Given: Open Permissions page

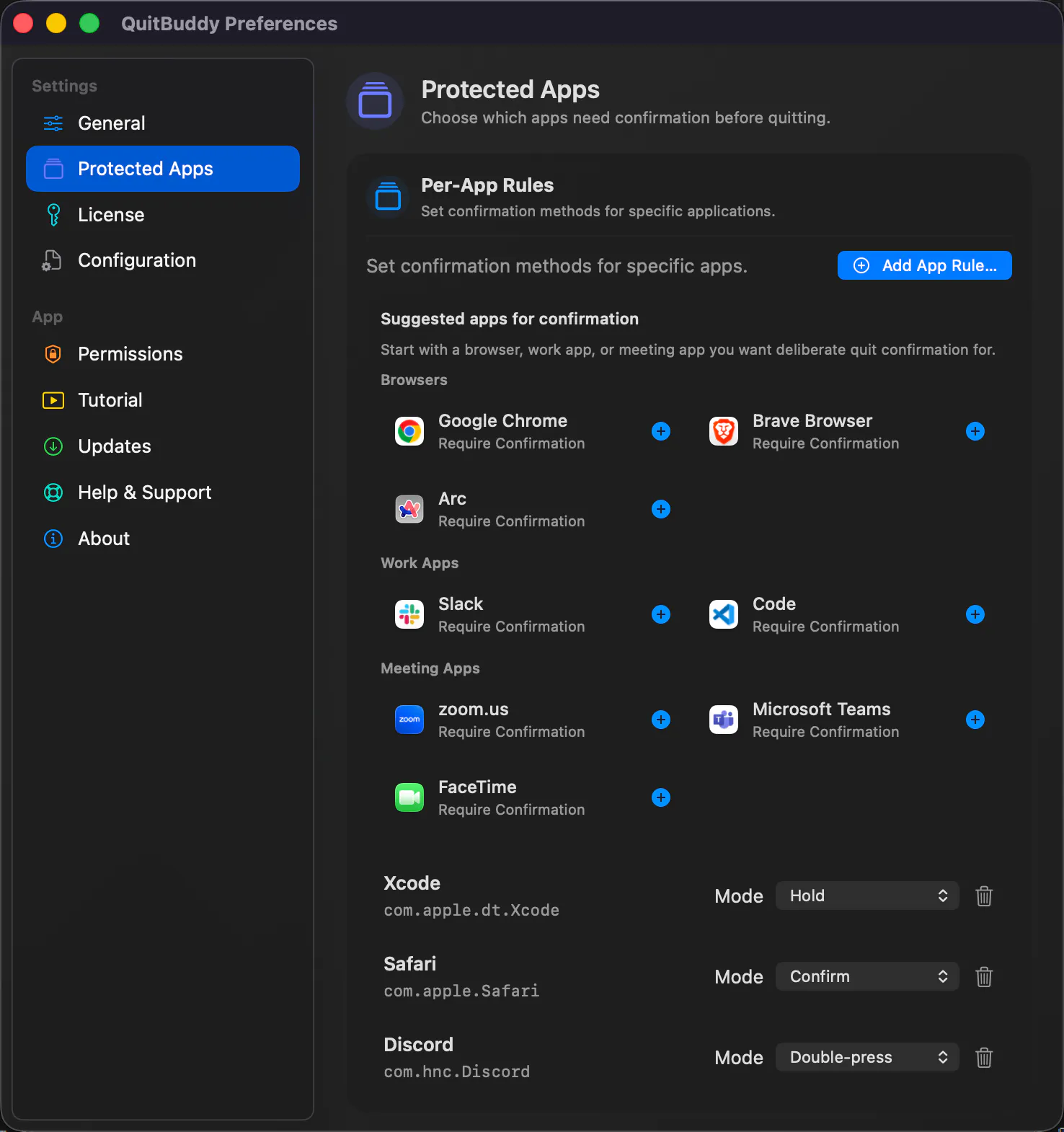Looking at the screenshot, I should (x=163, y=354).
